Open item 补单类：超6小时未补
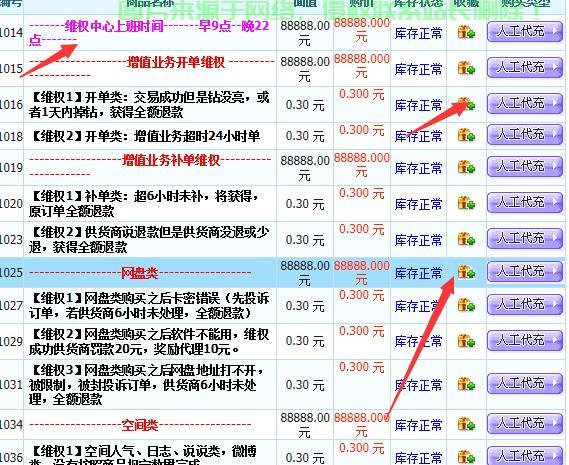Viewport: 569px width, 465px height. pos(143,204)
